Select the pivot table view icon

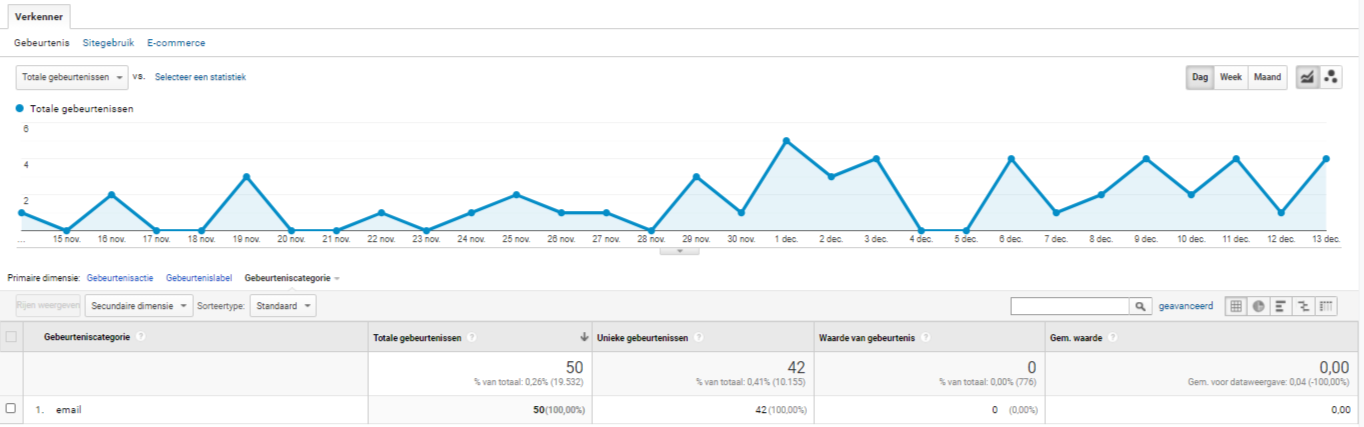coord(1326,306)
